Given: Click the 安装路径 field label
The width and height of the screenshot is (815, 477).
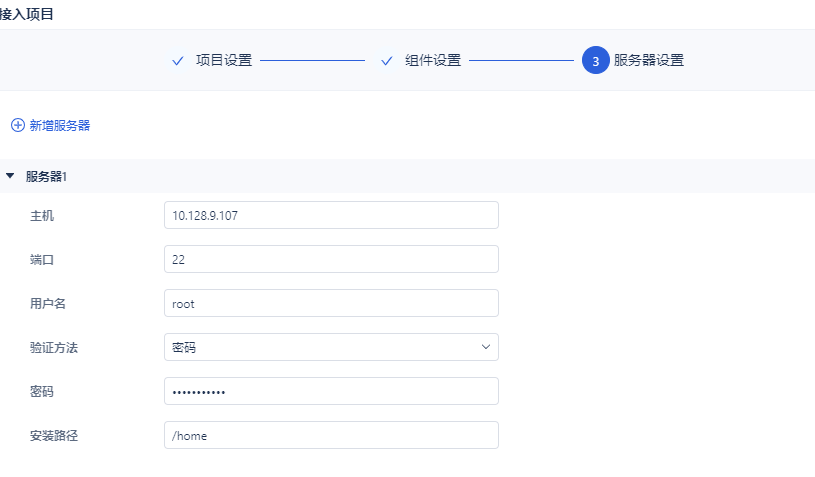Looking at the screenshot, I should tap(54, 435).
